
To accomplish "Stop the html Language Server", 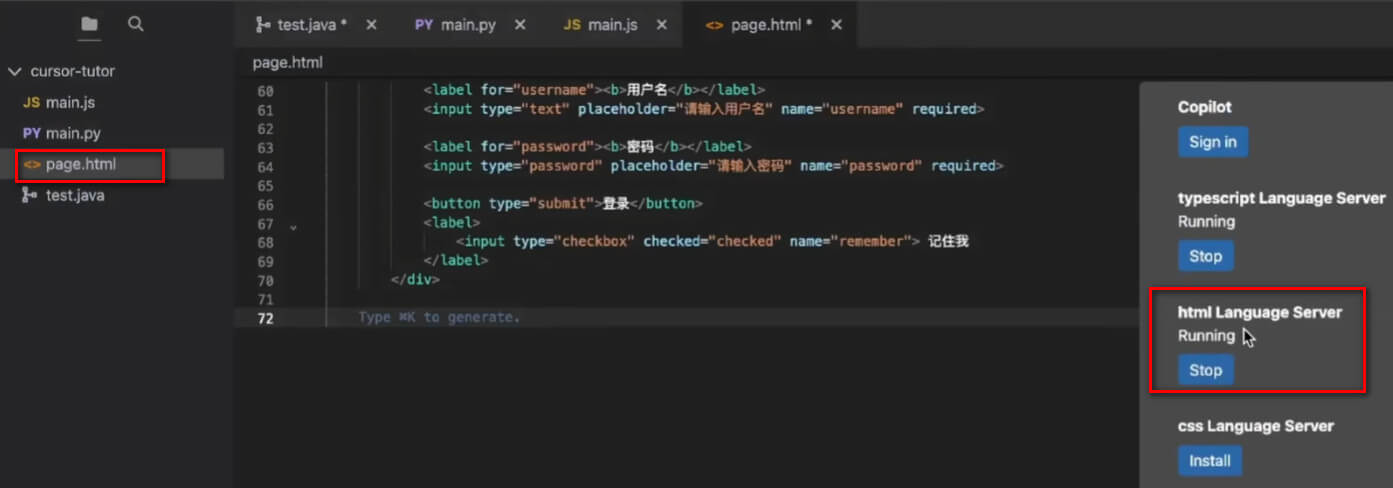I will 1205,370.
